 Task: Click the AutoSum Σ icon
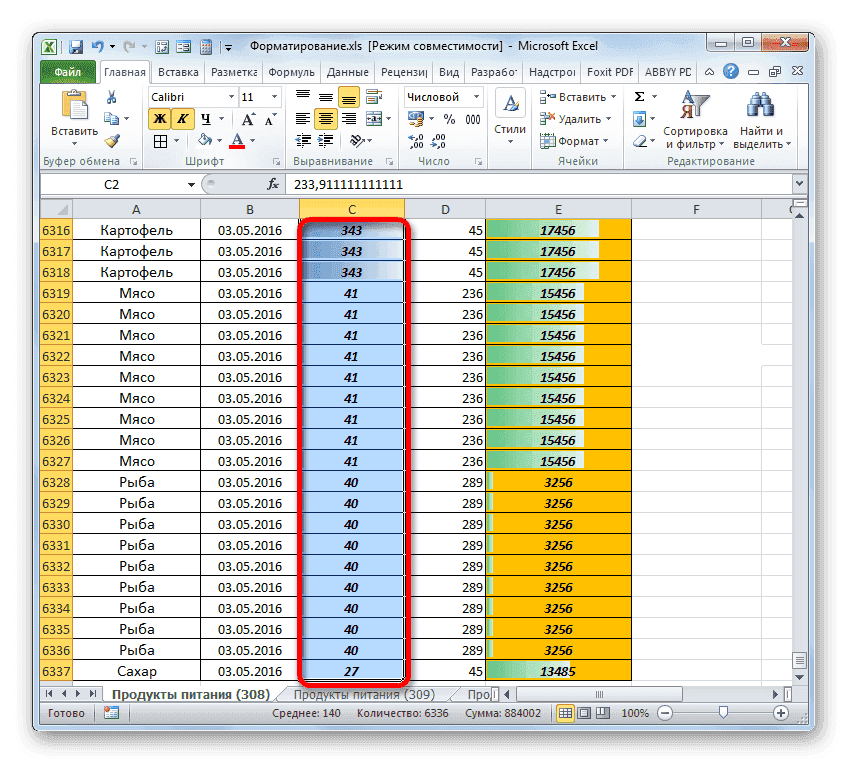638,95
